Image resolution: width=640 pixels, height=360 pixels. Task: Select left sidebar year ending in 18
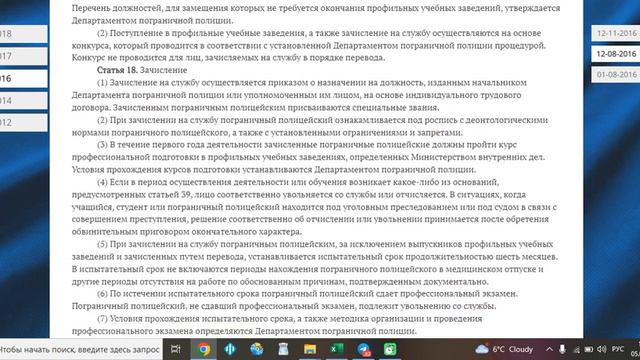24,34
